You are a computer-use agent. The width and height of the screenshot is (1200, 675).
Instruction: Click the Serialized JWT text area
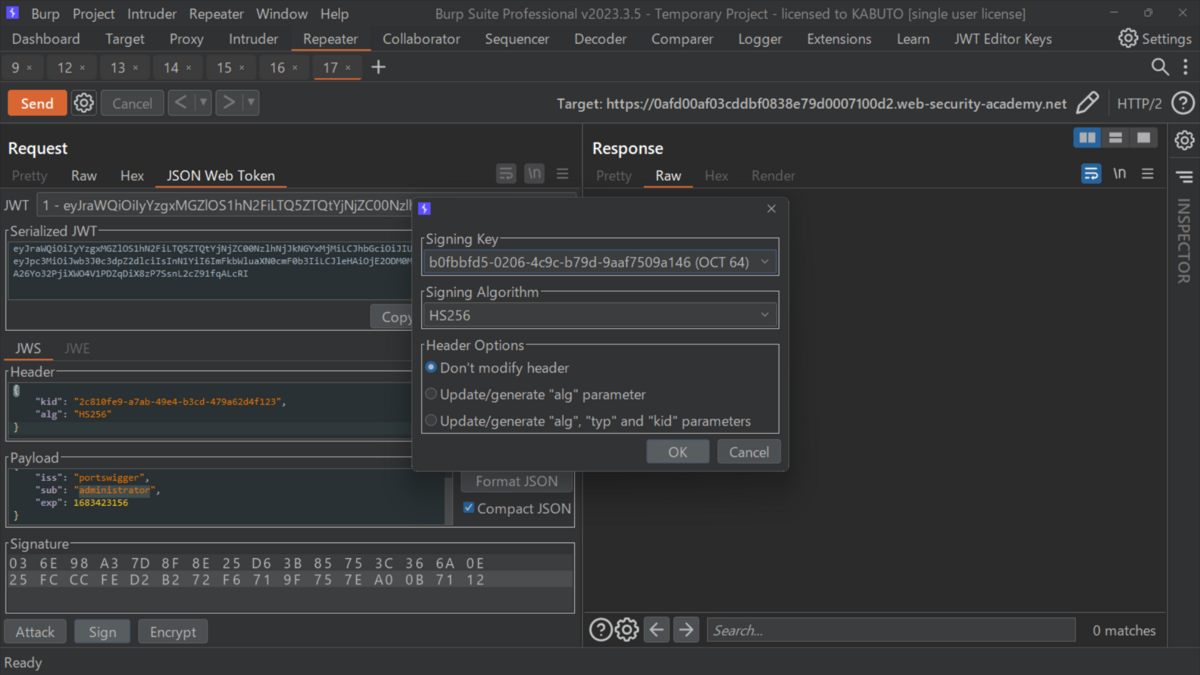pyautogui.click(x=211, y=269)
